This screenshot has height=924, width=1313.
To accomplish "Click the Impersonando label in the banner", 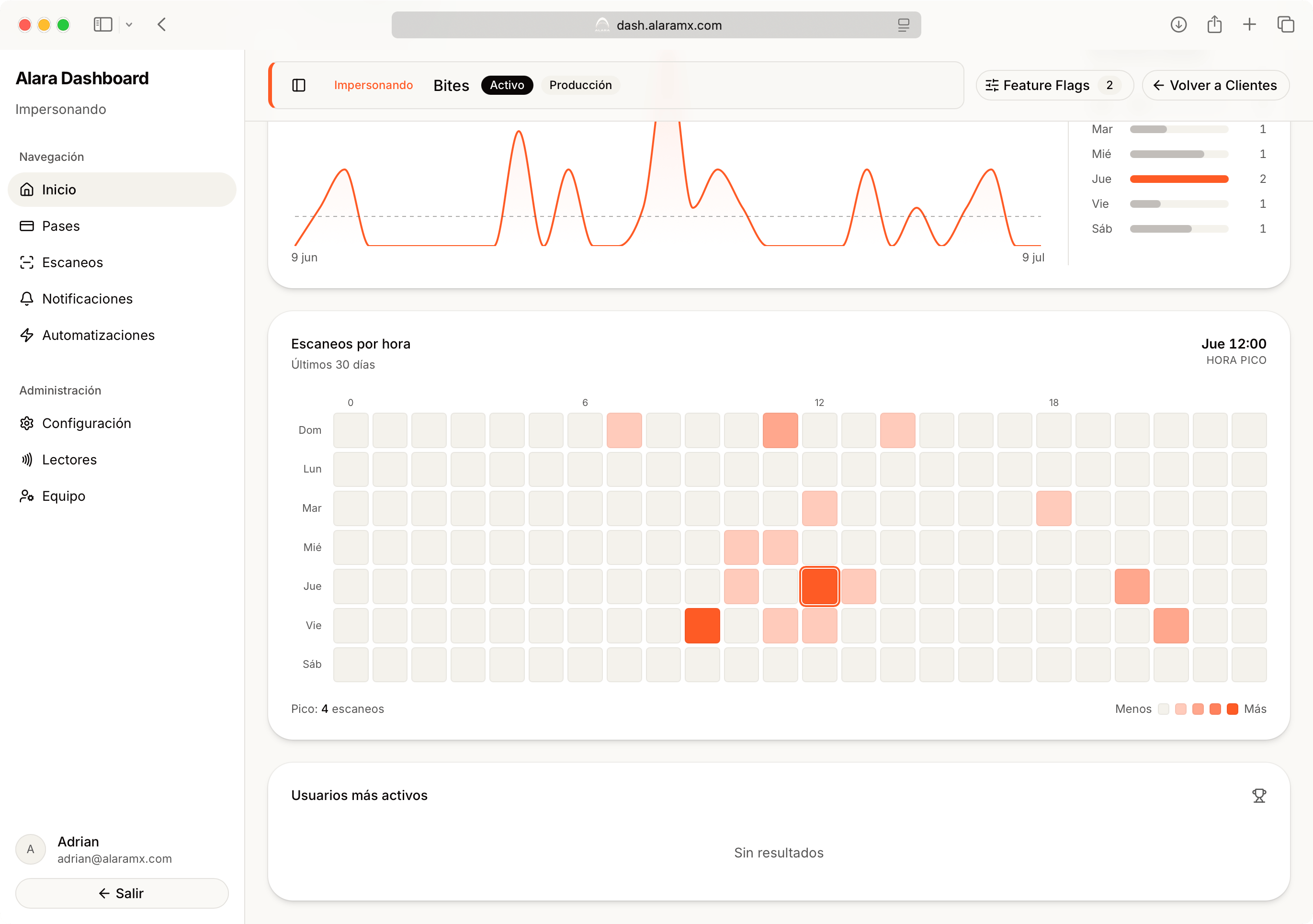I will point(374,85).
